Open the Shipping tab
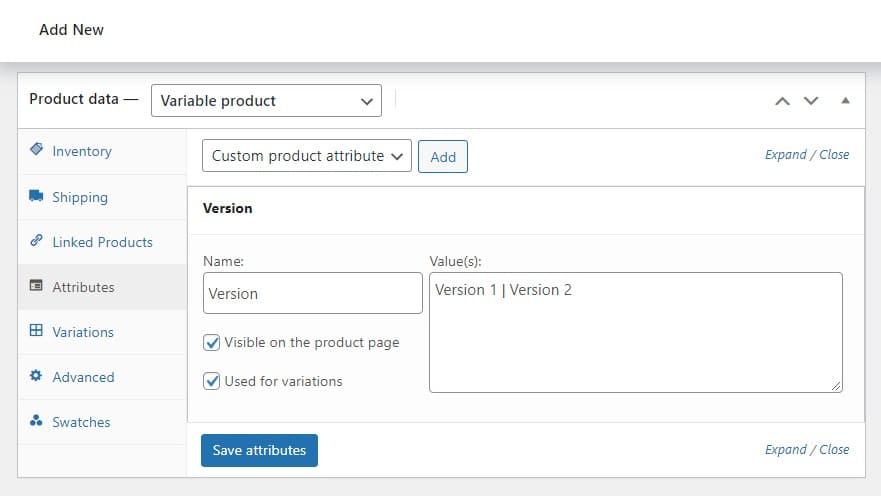Viewport: 881px width, 496px height. click(102, 197)
